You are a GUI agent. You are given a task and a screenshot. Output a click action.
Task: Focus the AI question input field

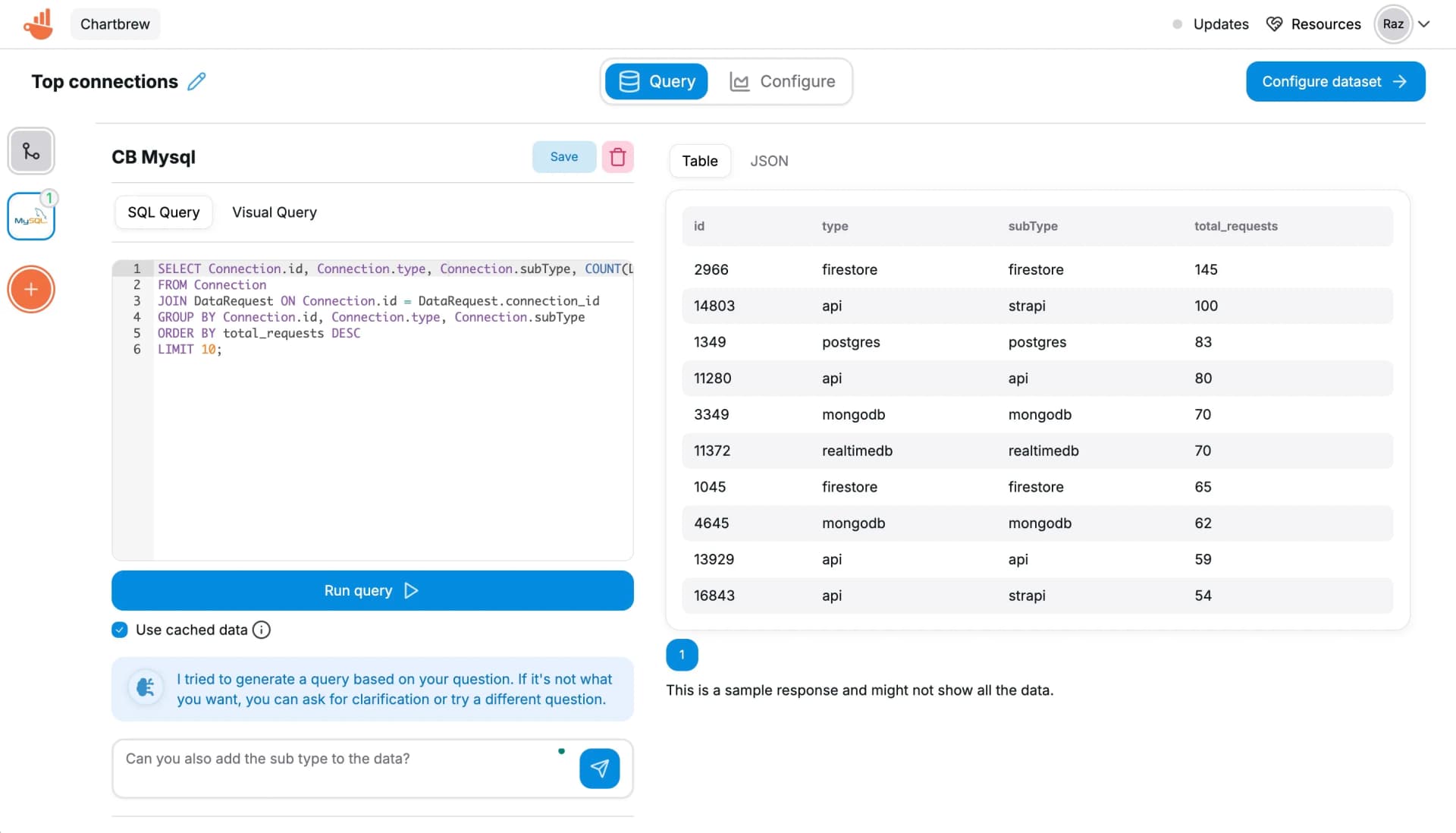341,769
